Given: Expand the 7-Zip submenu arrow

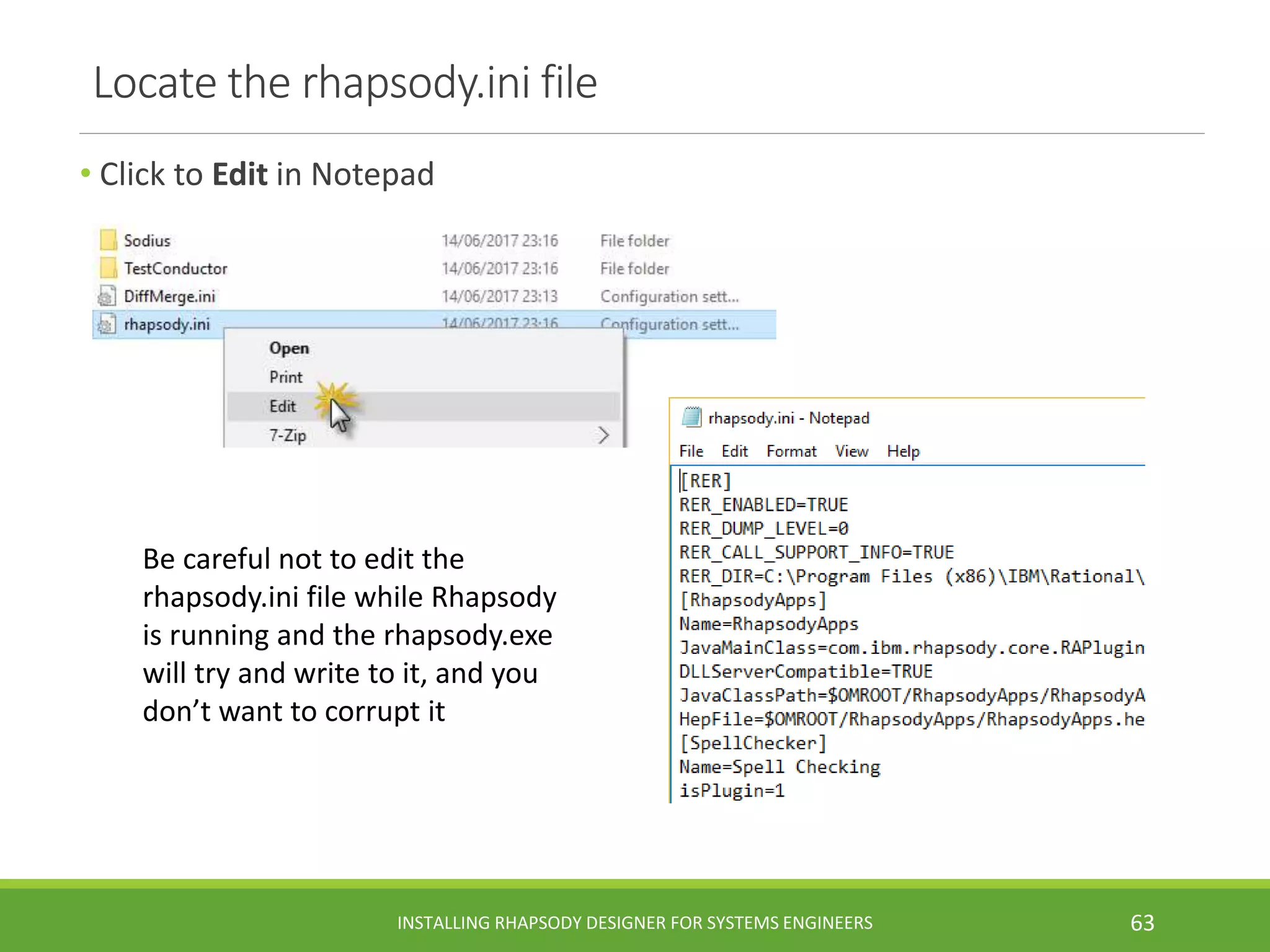Looking at the screenshot, I should click(x=603, y=435).
